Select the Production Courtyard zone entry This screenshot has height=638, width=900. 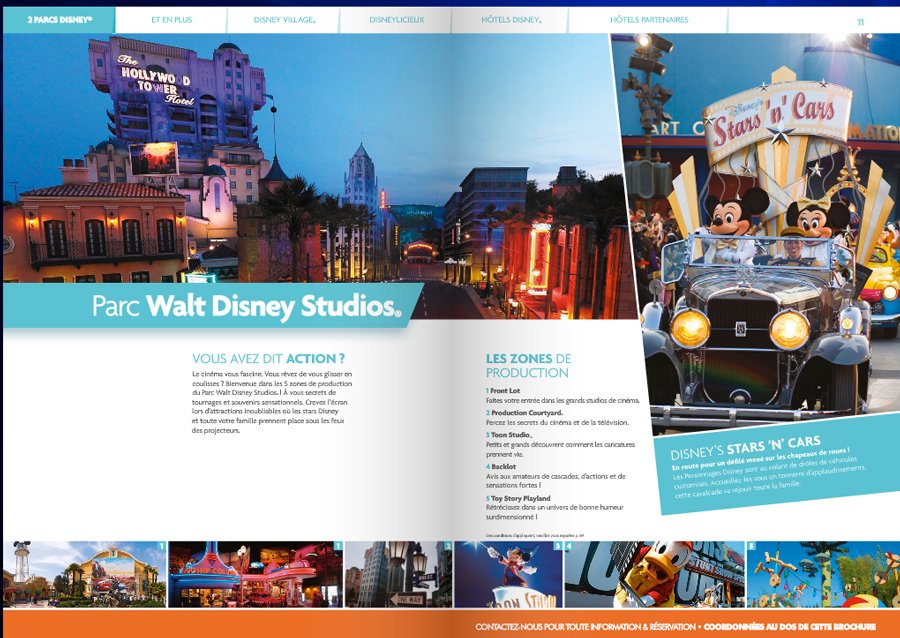tap(526, 412)
